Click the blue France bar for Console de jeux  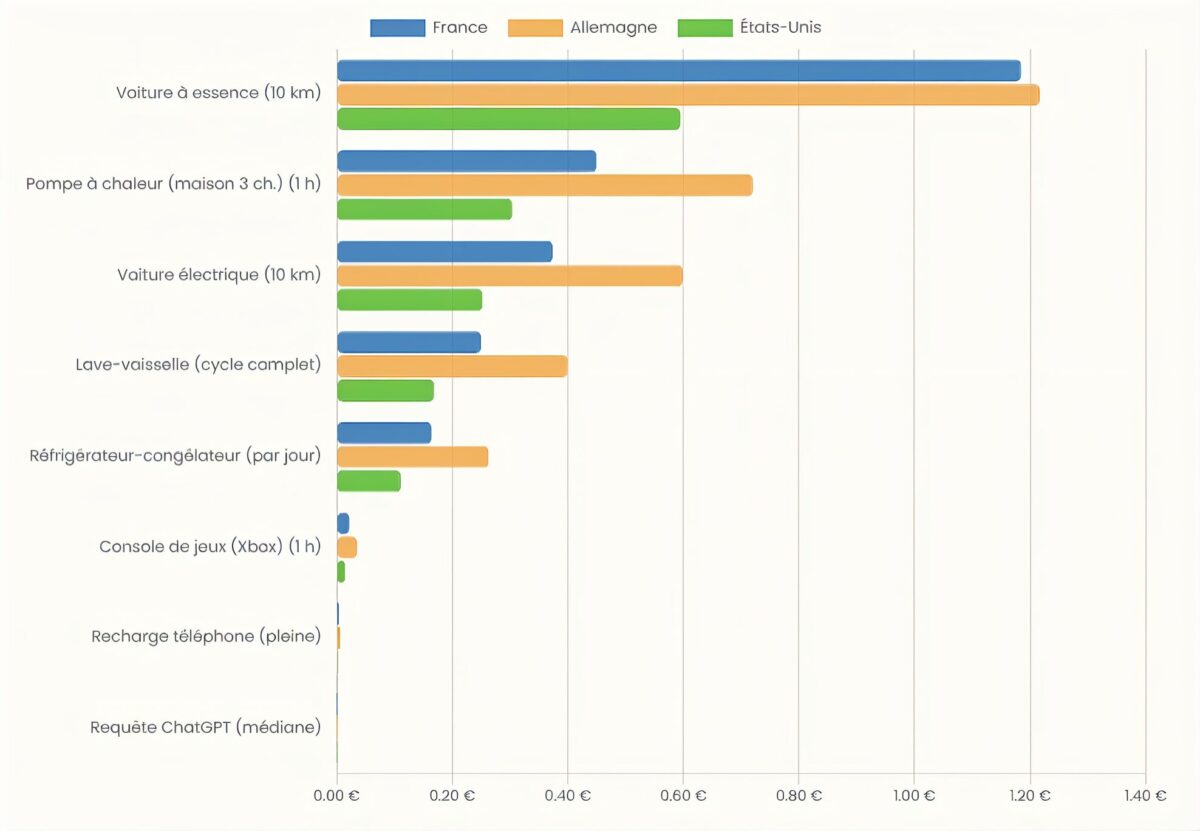[343, 523]
